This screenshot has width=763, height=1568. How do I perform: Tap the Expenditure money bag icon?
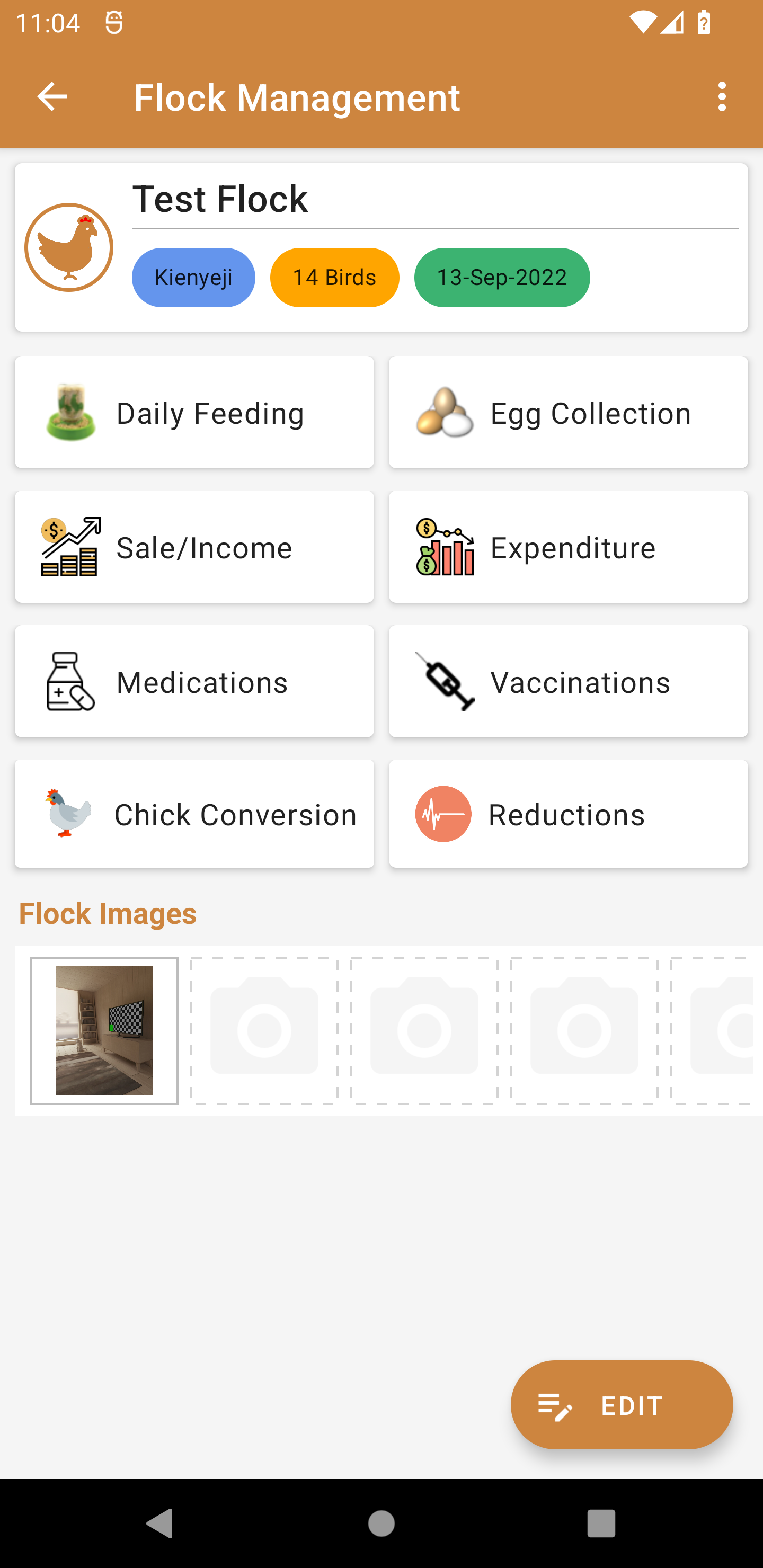click(x=445, y=547)
